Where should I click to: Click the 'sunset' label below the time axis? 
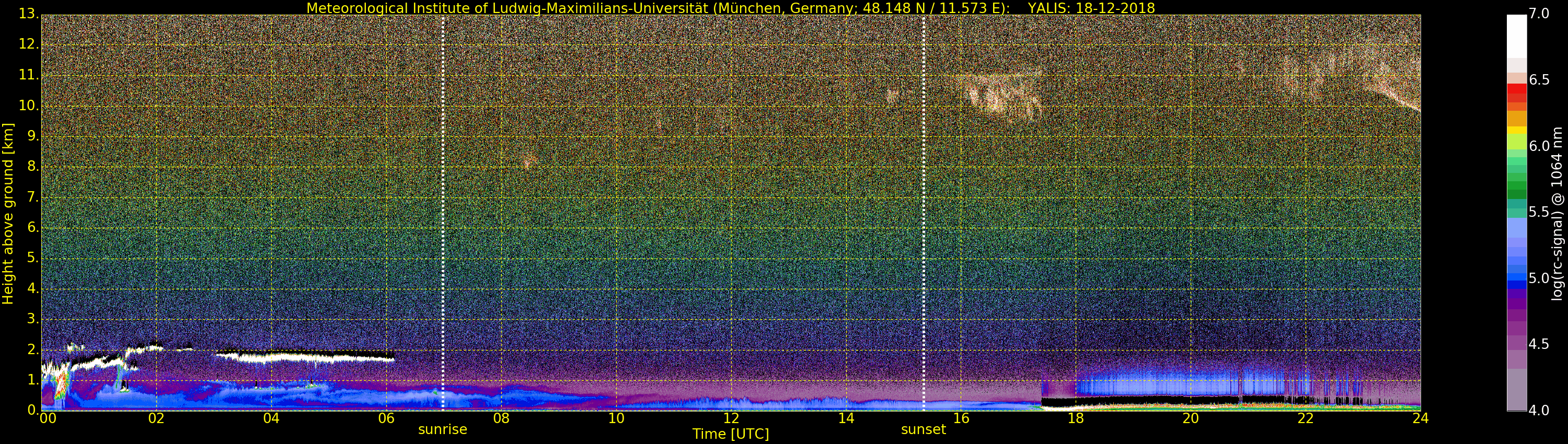click(x=924, y=429)
